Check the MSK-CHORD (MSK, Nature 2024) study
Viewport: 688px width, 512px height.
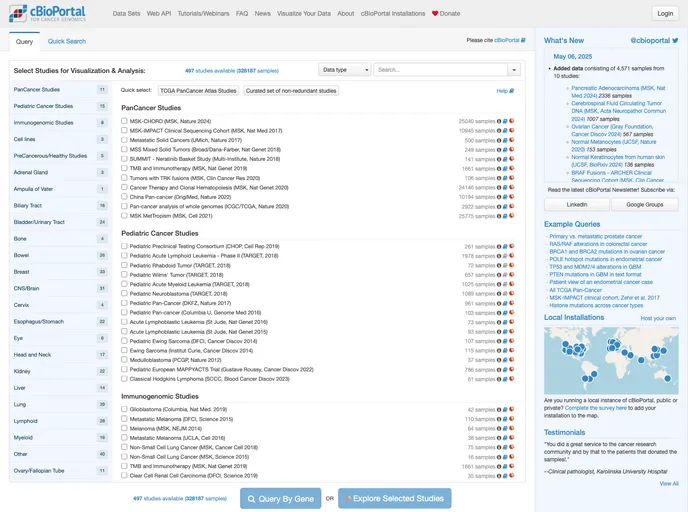coord(124,121)
